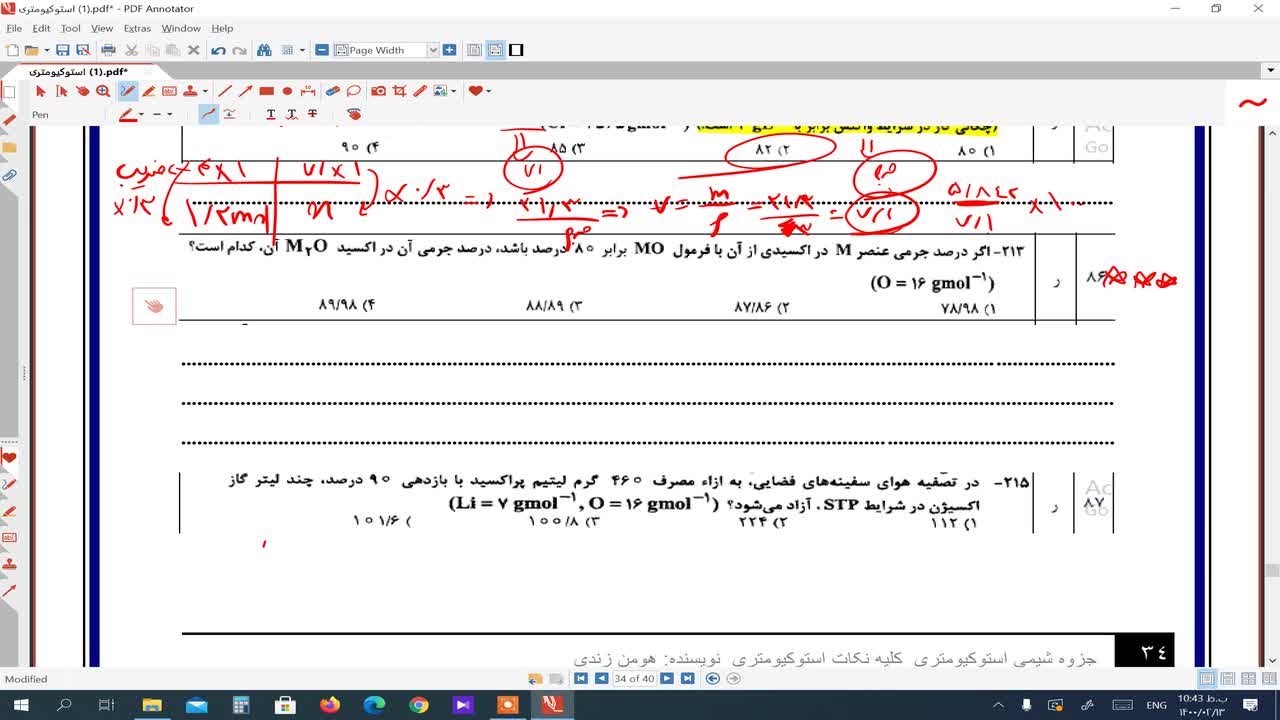The width and height of the screenshot is (1280, 720).
Task: Click the 34 of 40 page number field
Action: click(x=634, y=678)
